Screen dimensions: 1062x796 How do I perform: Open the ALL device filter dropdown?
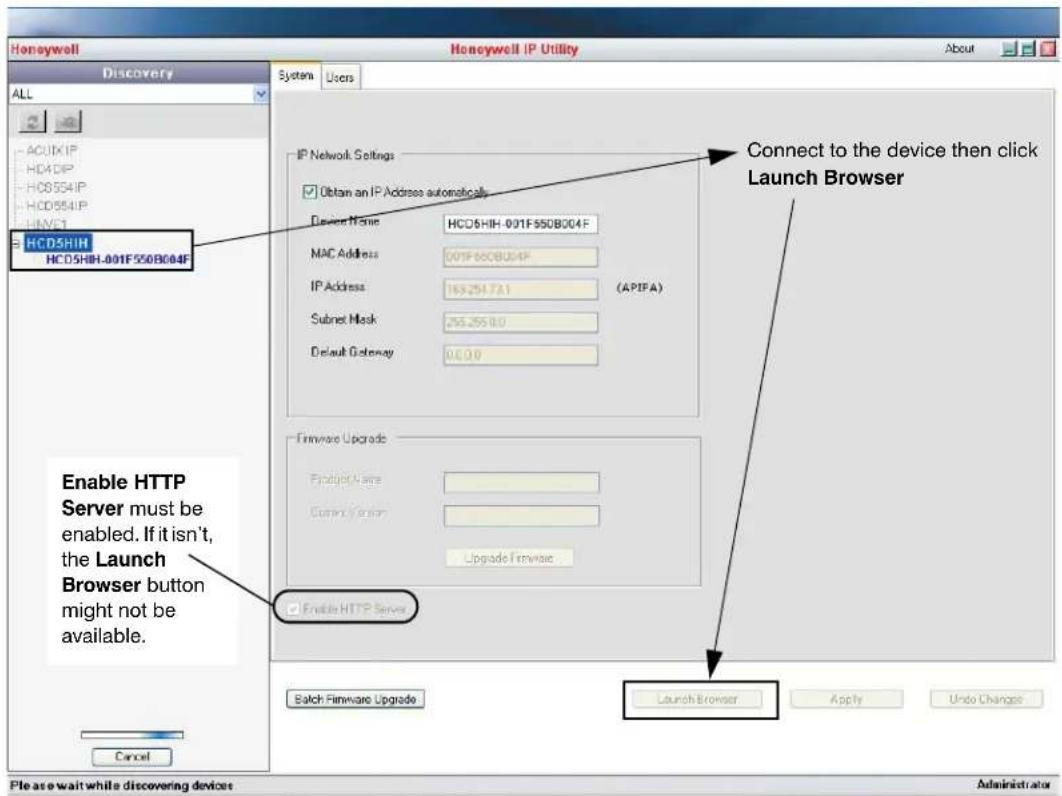coord(261,94)
